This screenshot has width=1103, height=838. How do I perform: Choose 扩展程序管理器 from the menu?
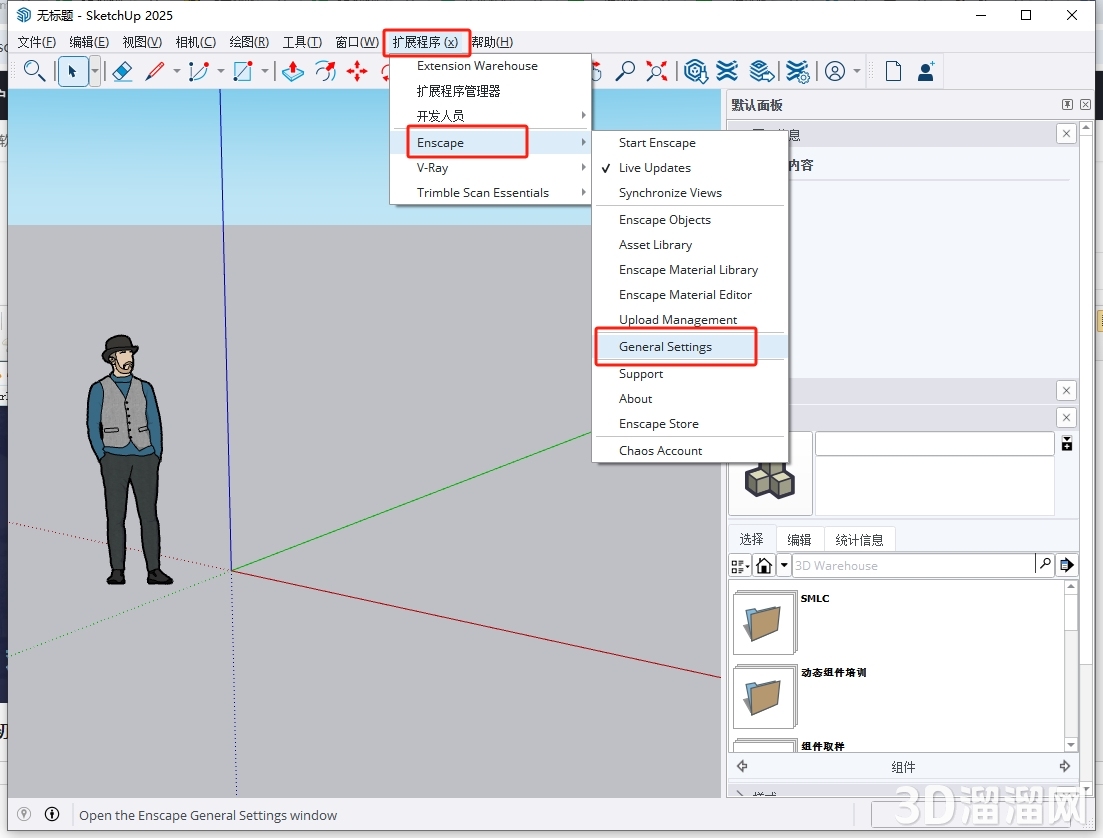click(490, 91)
